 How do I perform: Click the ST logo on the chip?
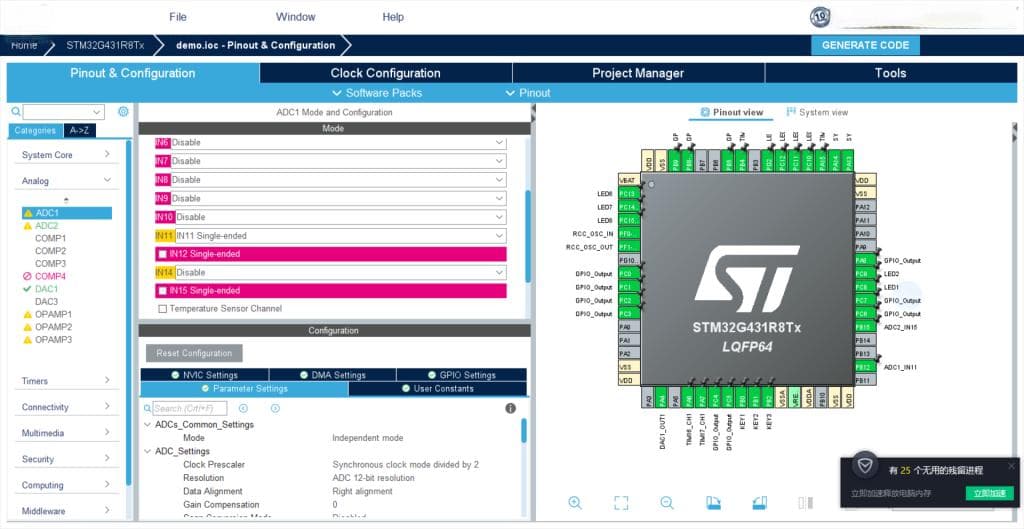point(747,279)
